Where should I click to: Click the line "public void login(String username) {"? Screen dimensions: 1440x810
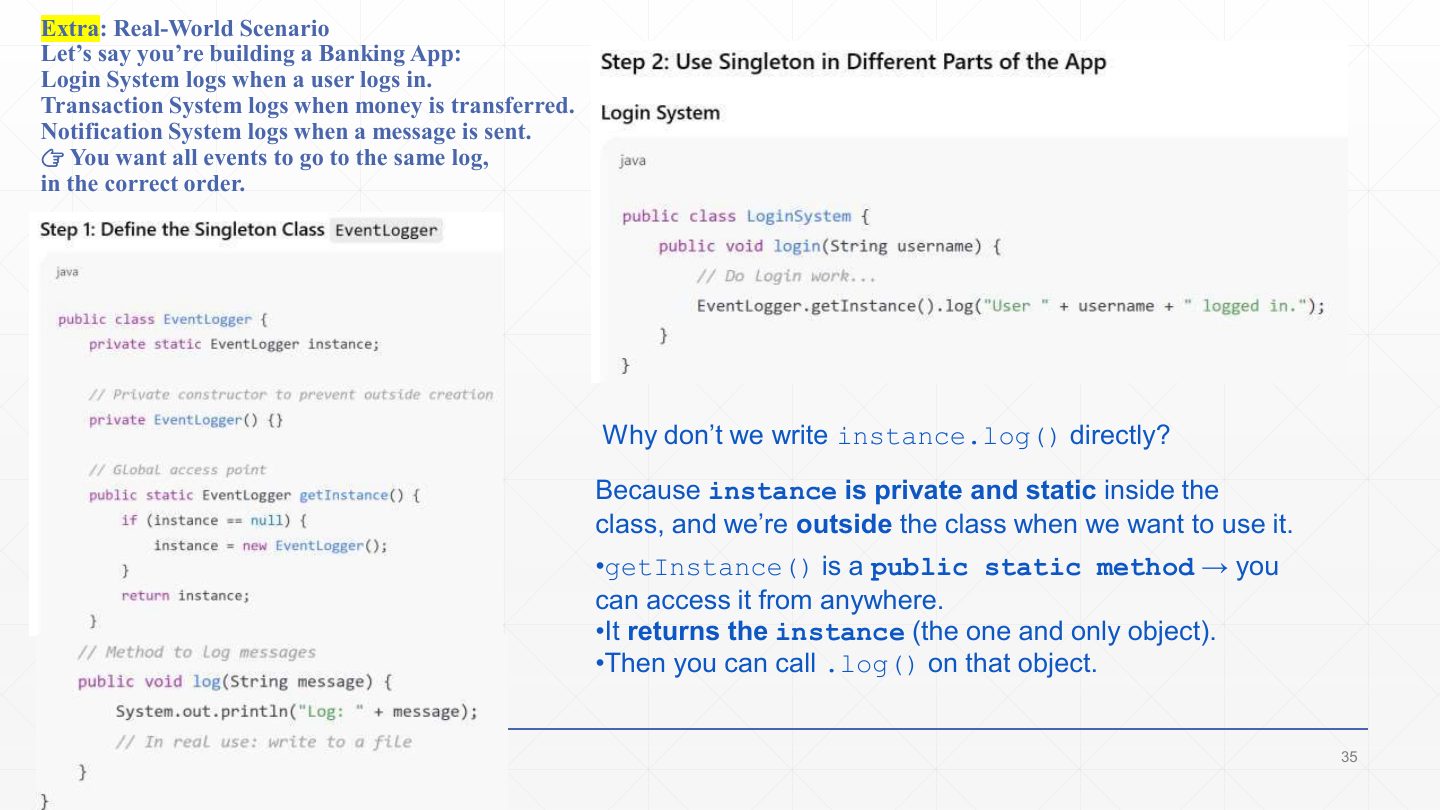[x=830, y=246]
